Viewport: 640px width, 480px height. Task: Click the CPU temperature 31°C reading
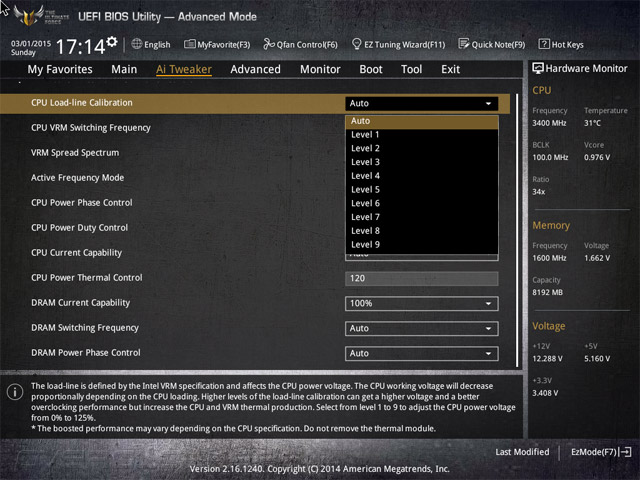click(592, 123)
